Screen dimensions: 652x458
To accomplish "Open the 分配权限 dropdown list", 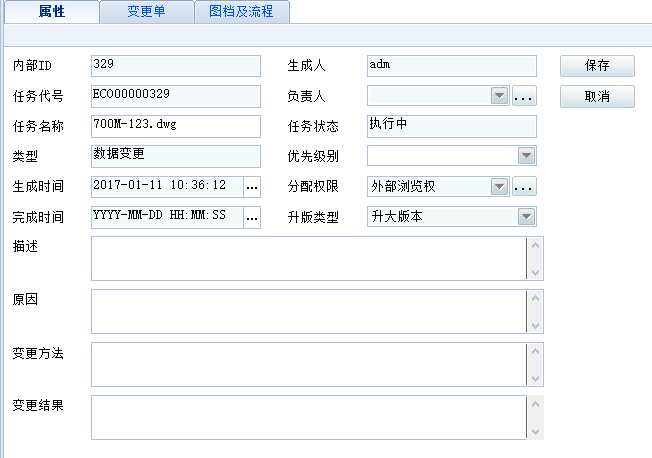I will pyautogui.click(x=500, y=186).
